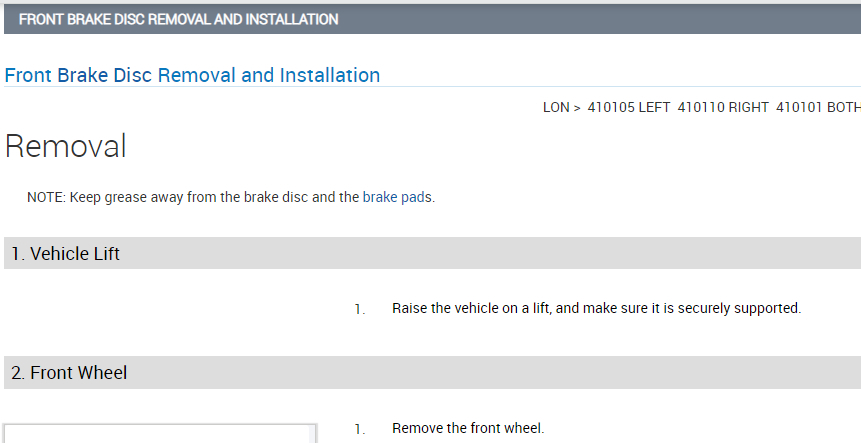Select labor code 410101 BOTH
The width and height of the screenshot is (861, 443).
(812, 108)
